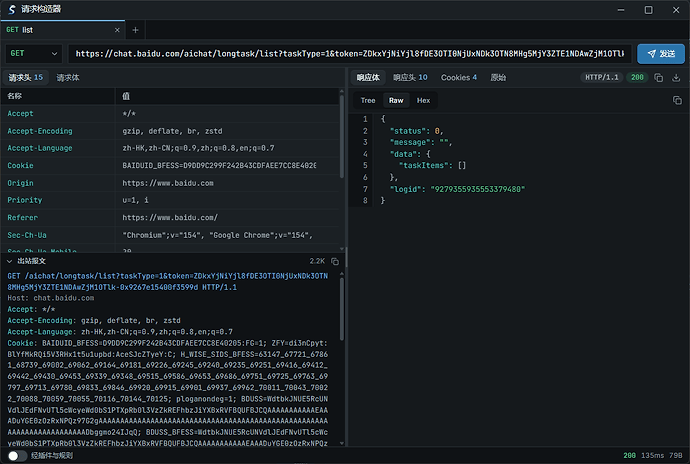
Task: Download the response with the download icon
Action: pos(676,77)
